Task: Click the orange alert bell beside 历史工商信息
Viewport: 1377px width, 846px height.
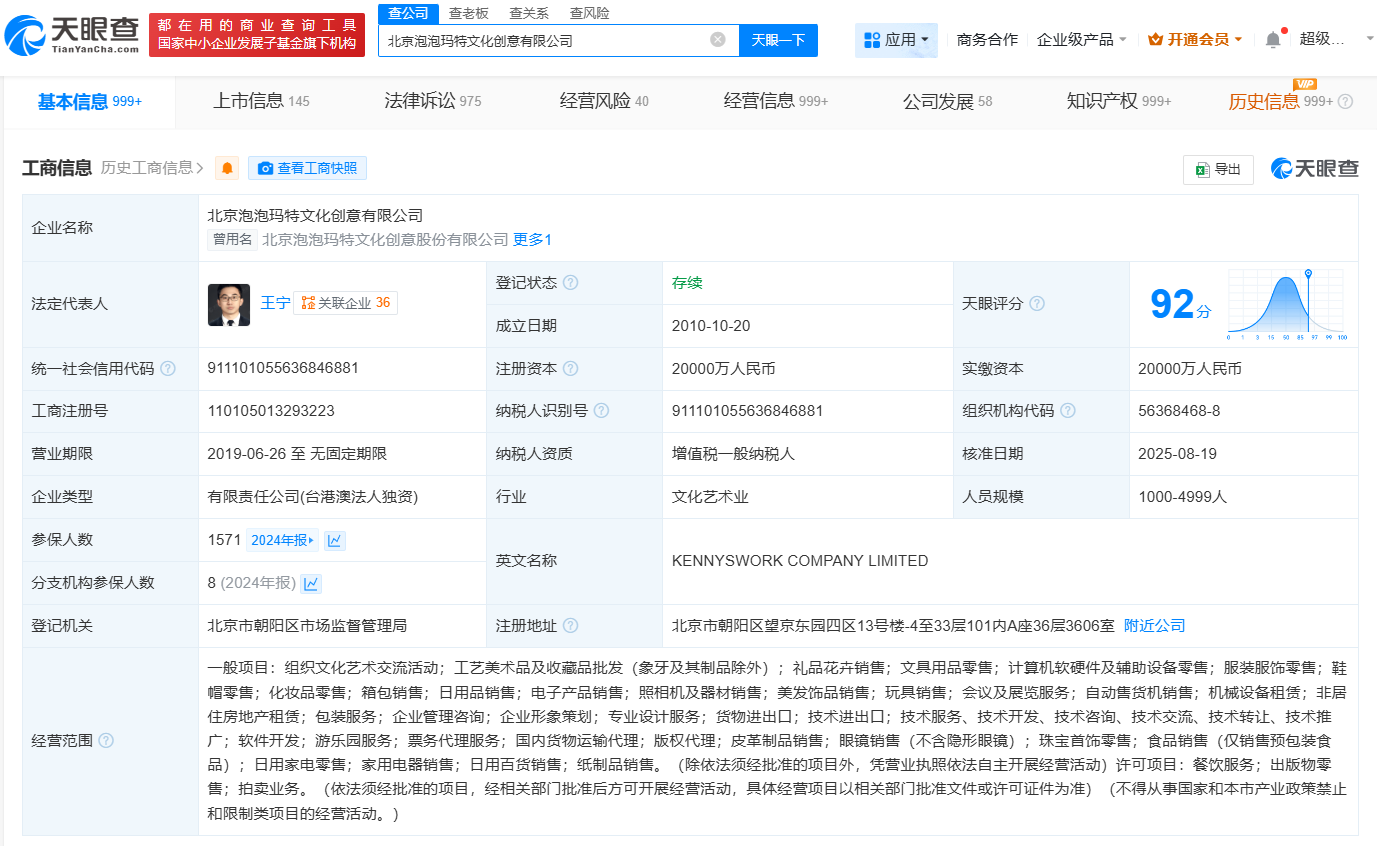Action: (226, 168)
